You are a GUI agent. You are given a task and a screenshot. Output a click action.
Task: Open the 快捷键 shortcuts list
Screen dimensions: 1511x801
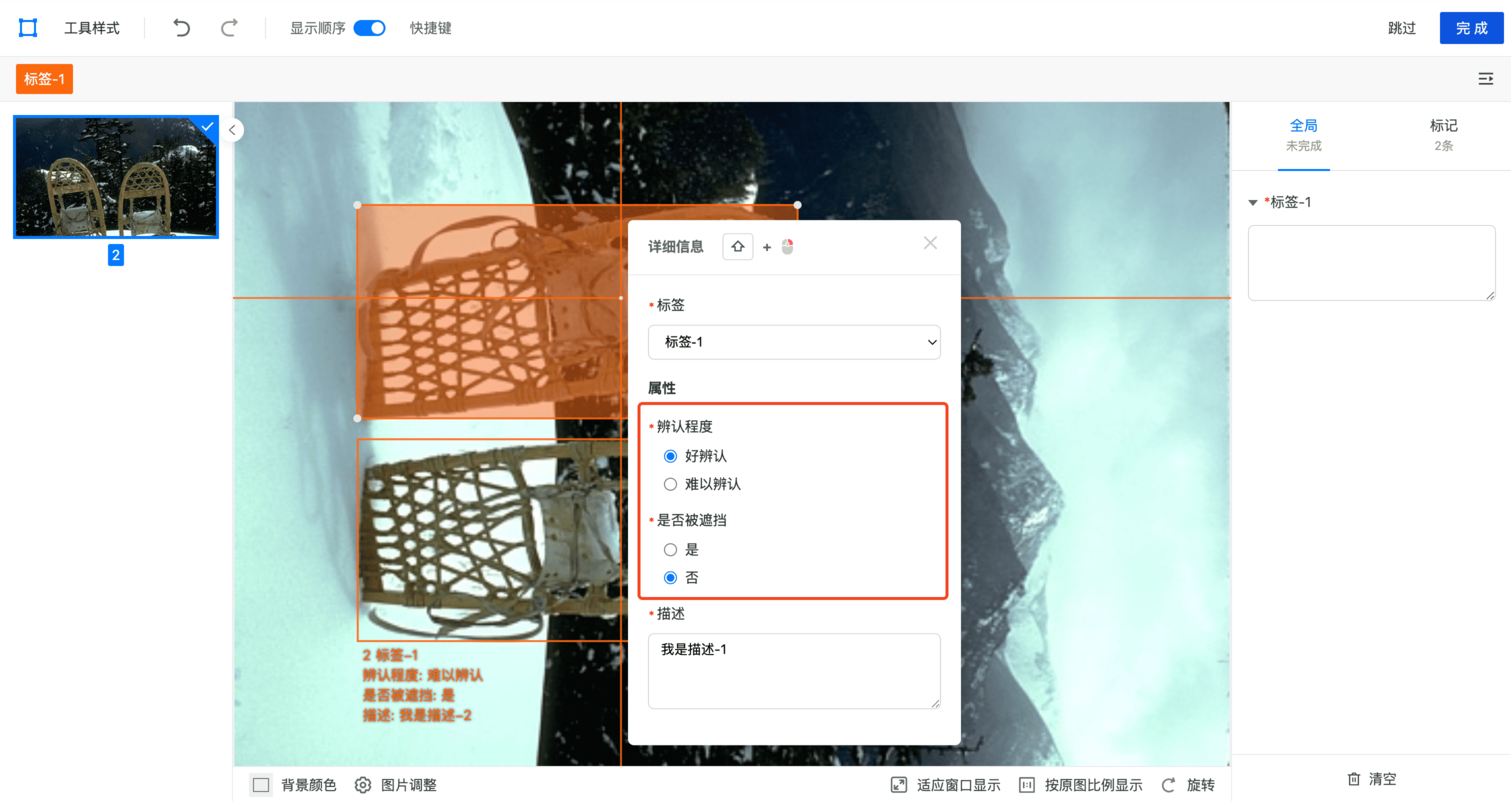431,28
